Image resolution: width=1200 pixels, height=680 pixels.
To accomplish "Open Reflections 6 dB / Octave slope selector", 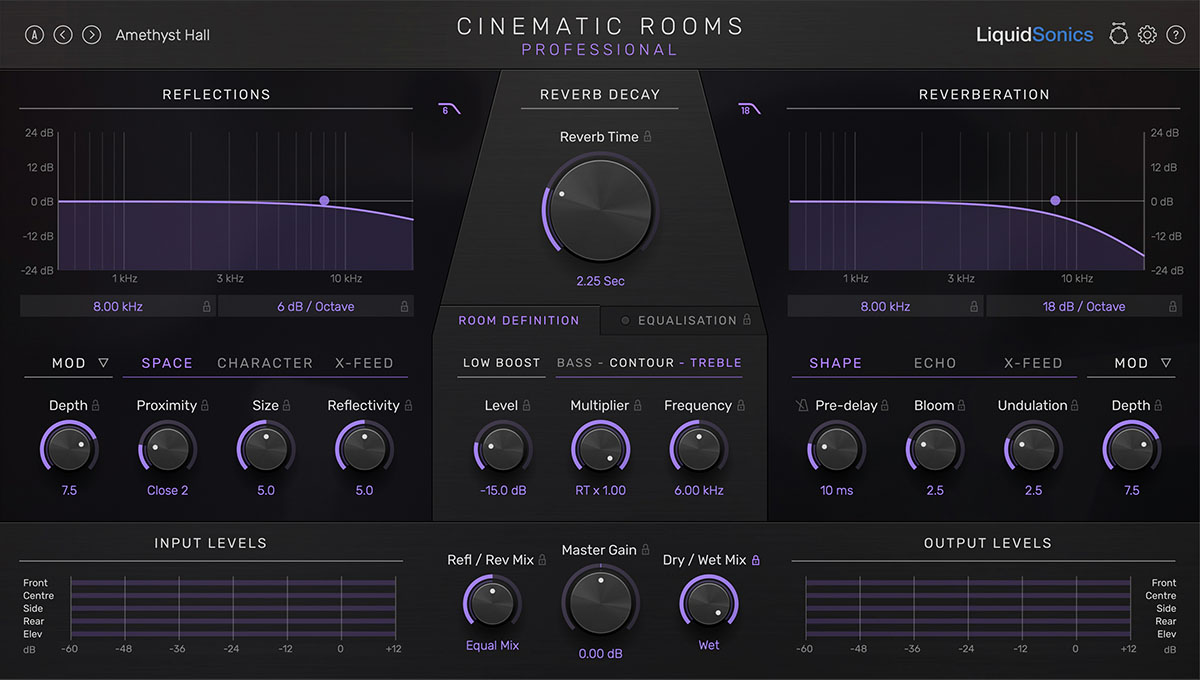I will click(316, 307).
